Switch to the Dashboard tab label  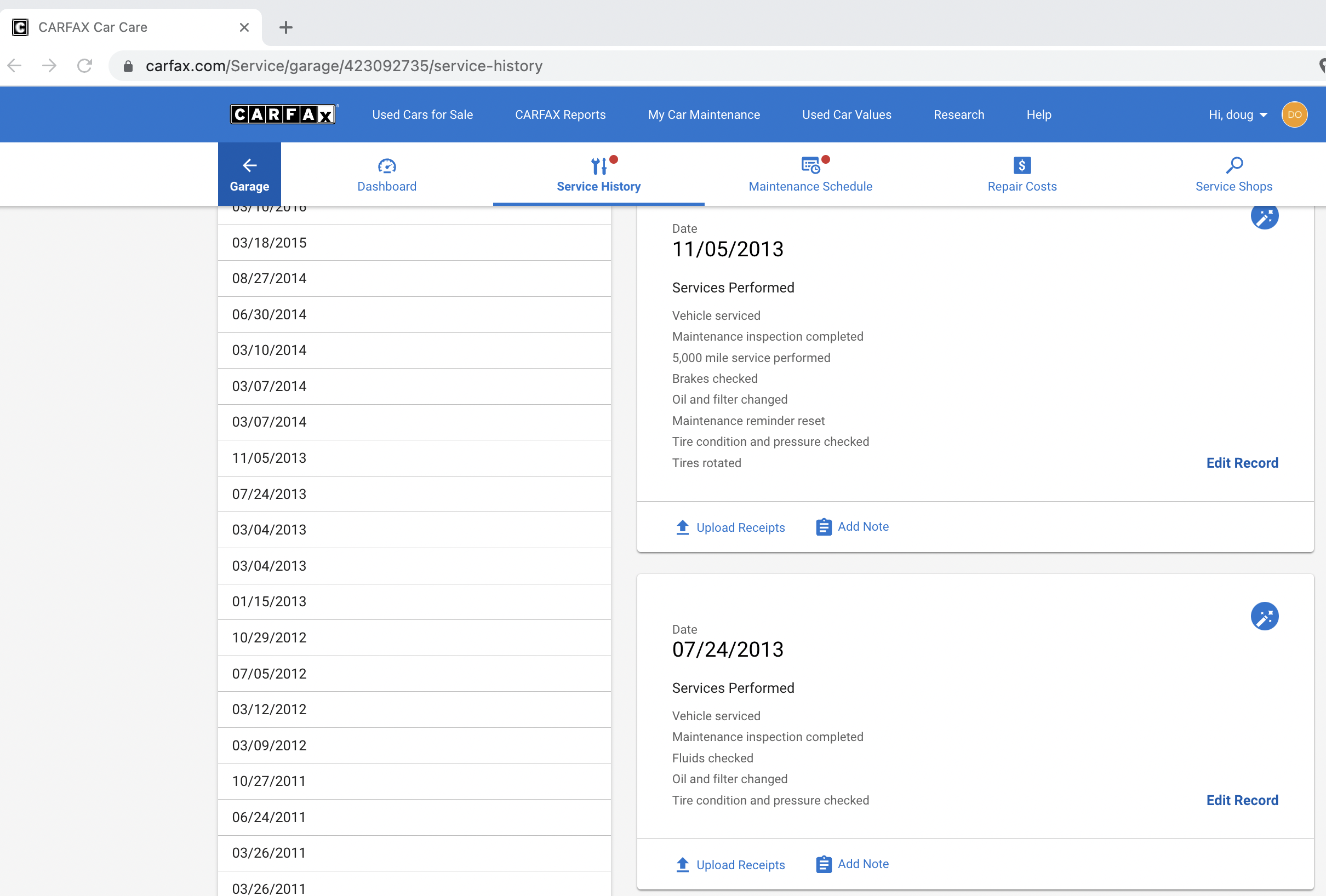[387, 187]
